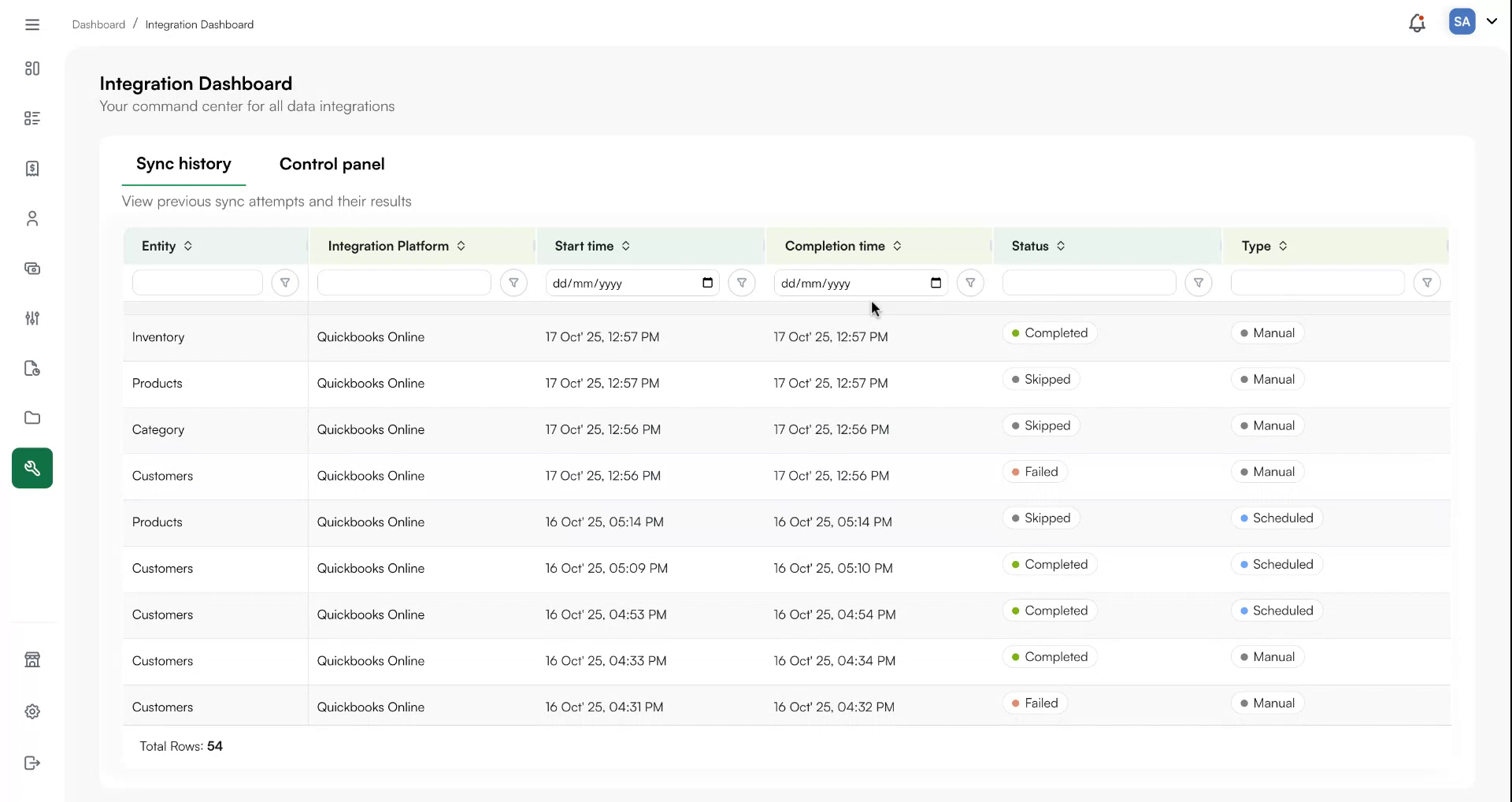
Task: Click the customers person icon in sidebar
Action: (32, 218)
